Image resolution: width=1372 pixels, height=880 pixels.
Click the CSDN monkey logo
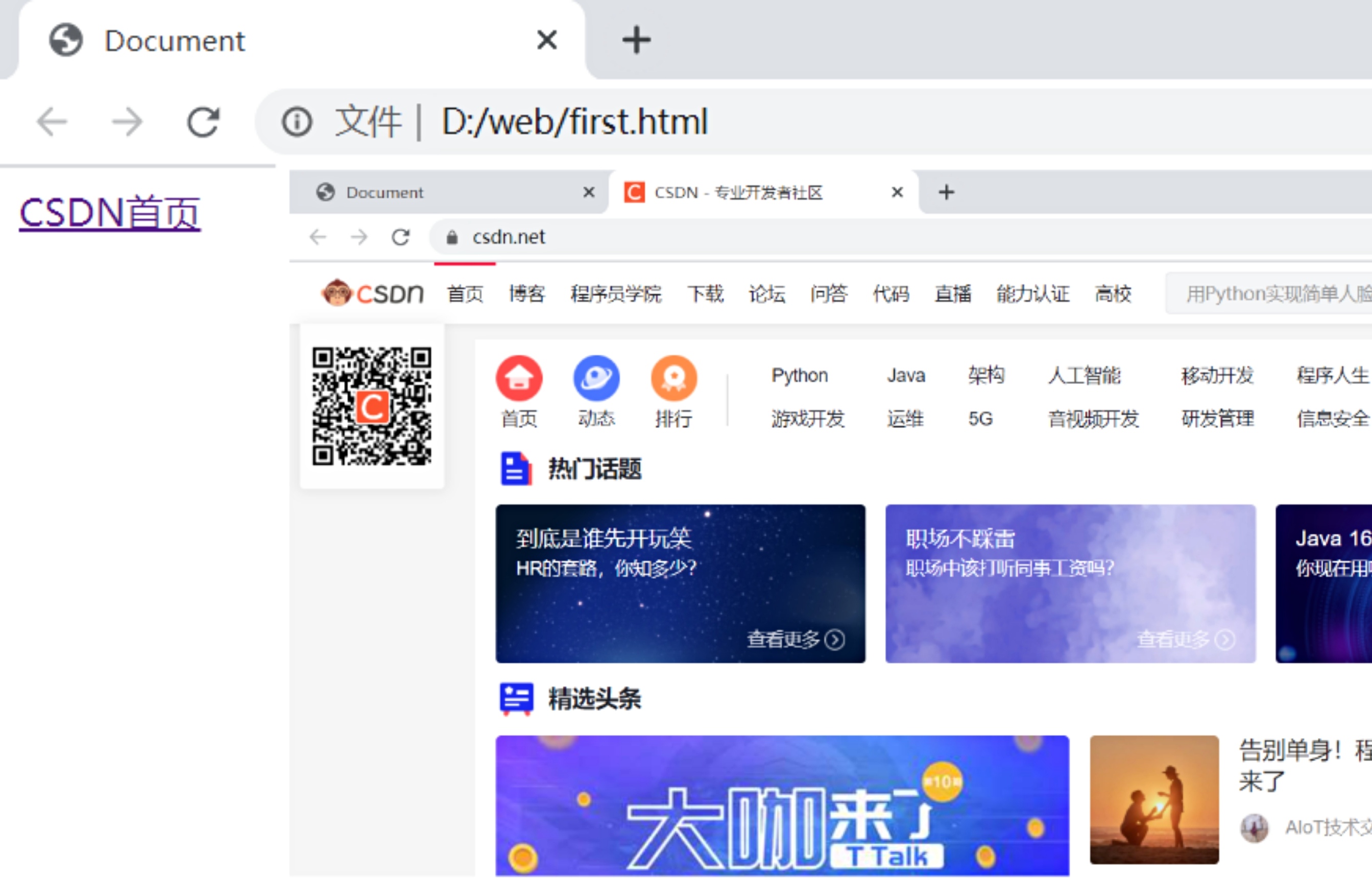tap(373, 293)
